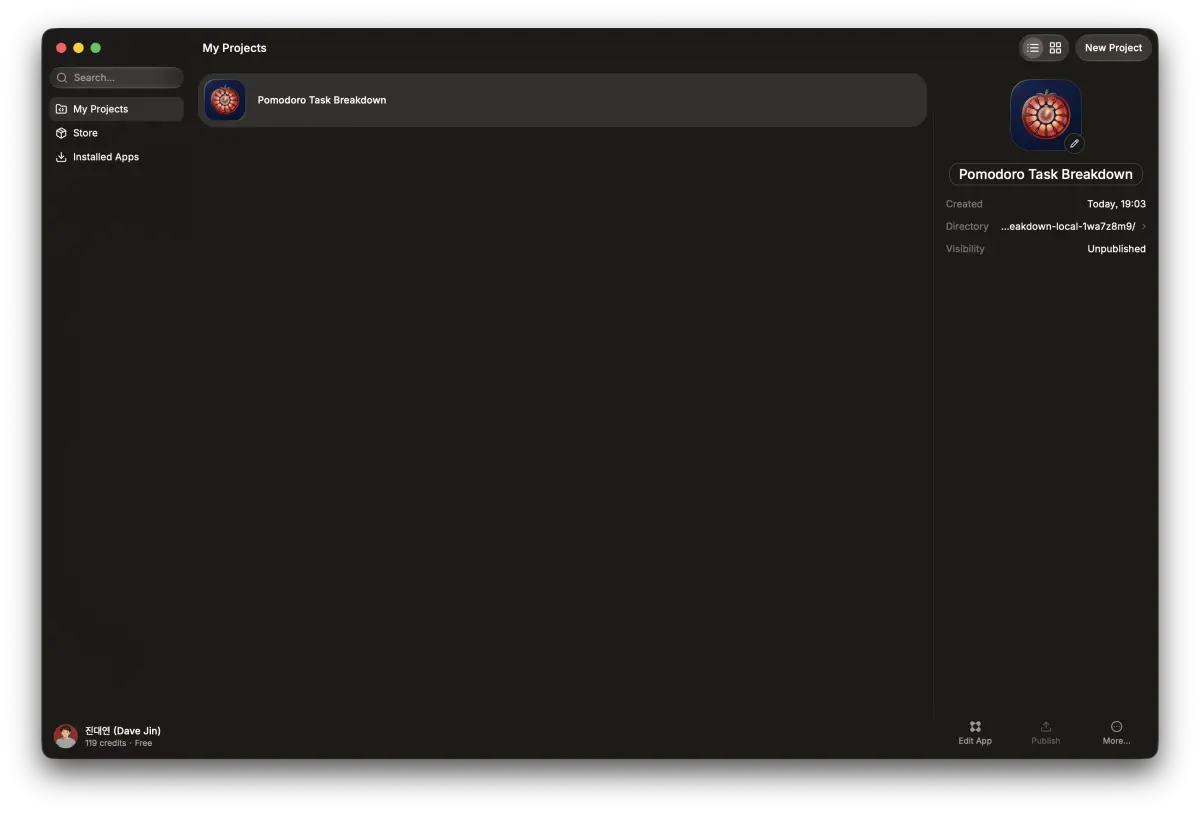This screenshot has width=1200, height=814.
Task: Click the Pomodoro app icon in project list
Action: tap(225, 100)
